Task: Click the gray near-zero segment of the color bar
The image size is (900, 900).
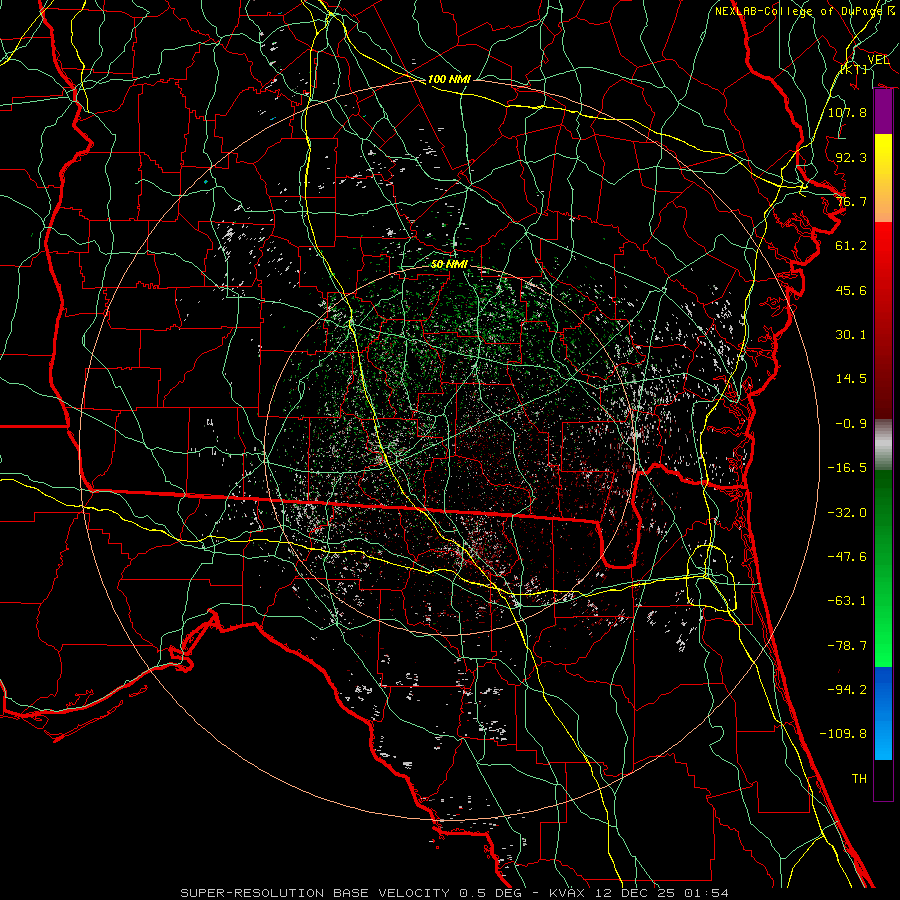Action: pos(883,445)
